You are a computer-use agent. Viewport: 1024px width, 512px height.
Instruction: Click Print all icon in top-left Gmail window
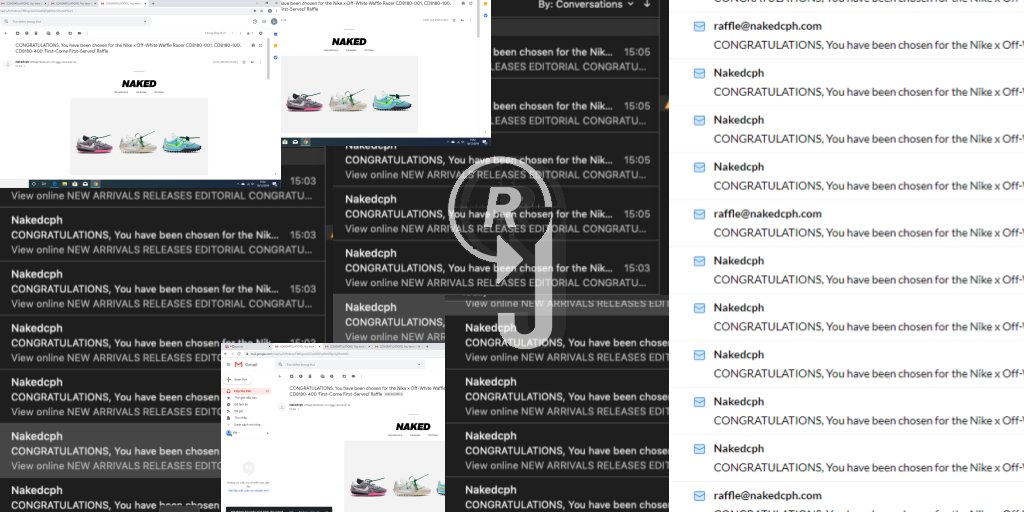click(253, 45)
